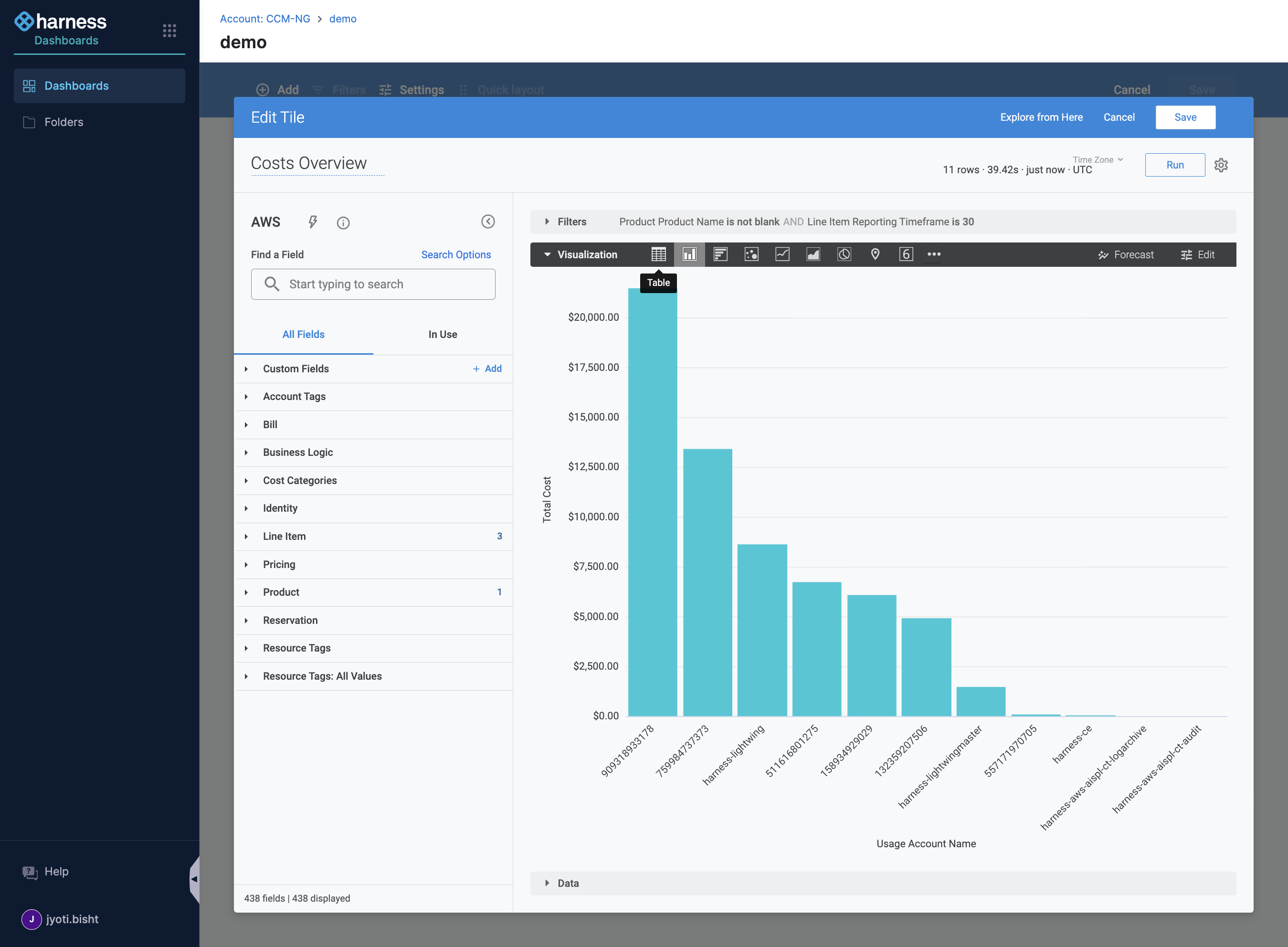Open tile settings gear icon
Viewport: 1288px width, 947px height.
(1221, 165)
